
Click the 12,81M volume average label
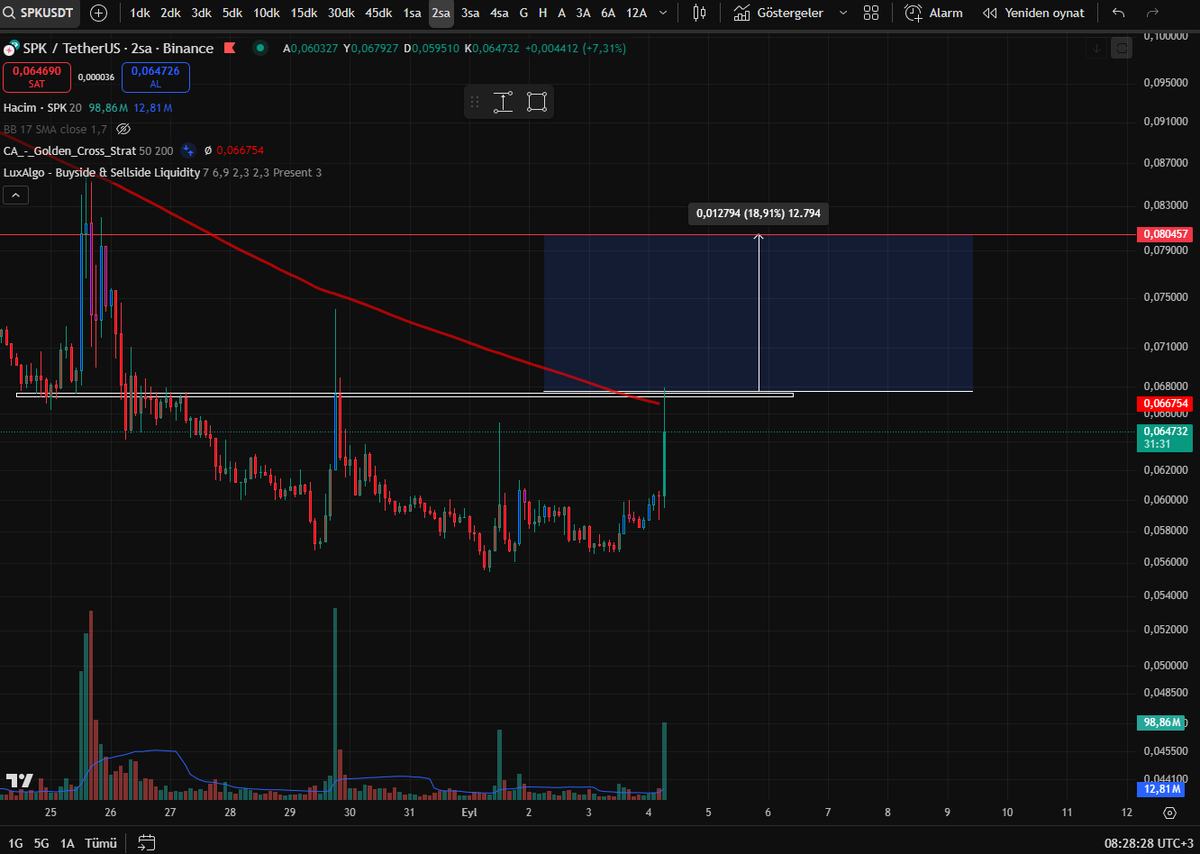[x=1161, y=788]
